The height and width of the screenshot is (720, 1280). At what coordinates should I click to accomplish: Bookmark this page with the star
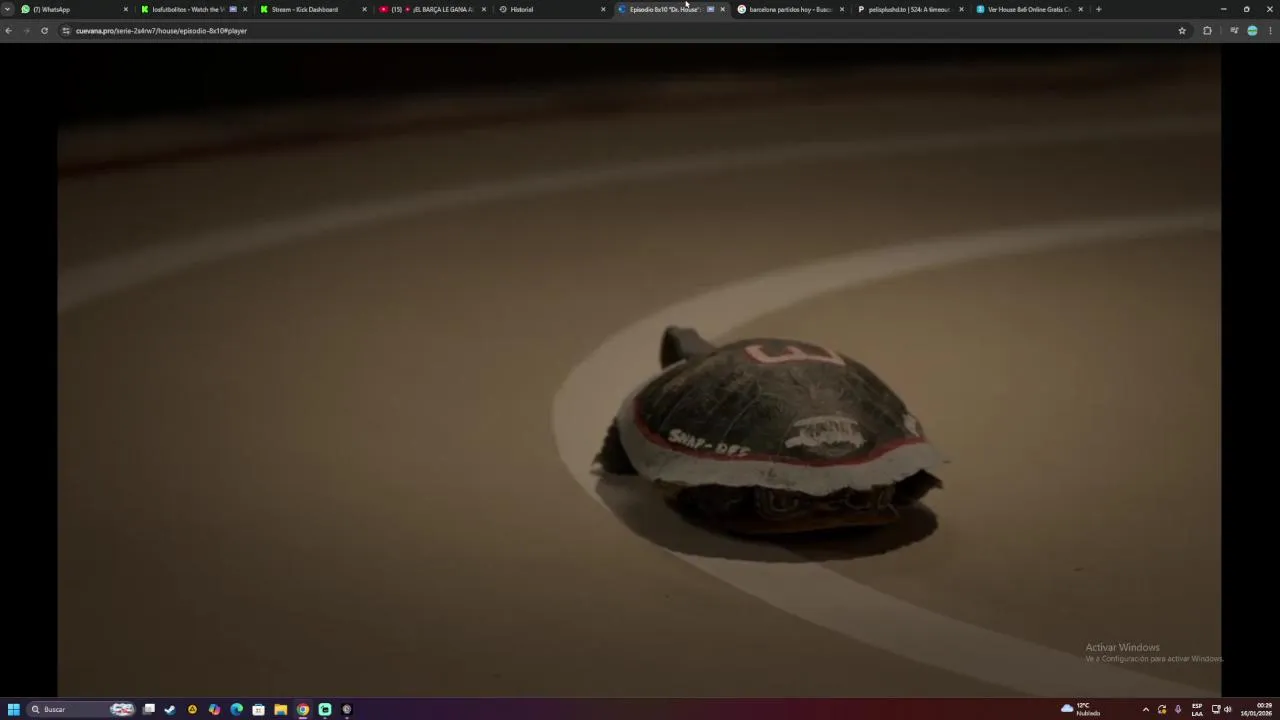tap(1182, 31)
